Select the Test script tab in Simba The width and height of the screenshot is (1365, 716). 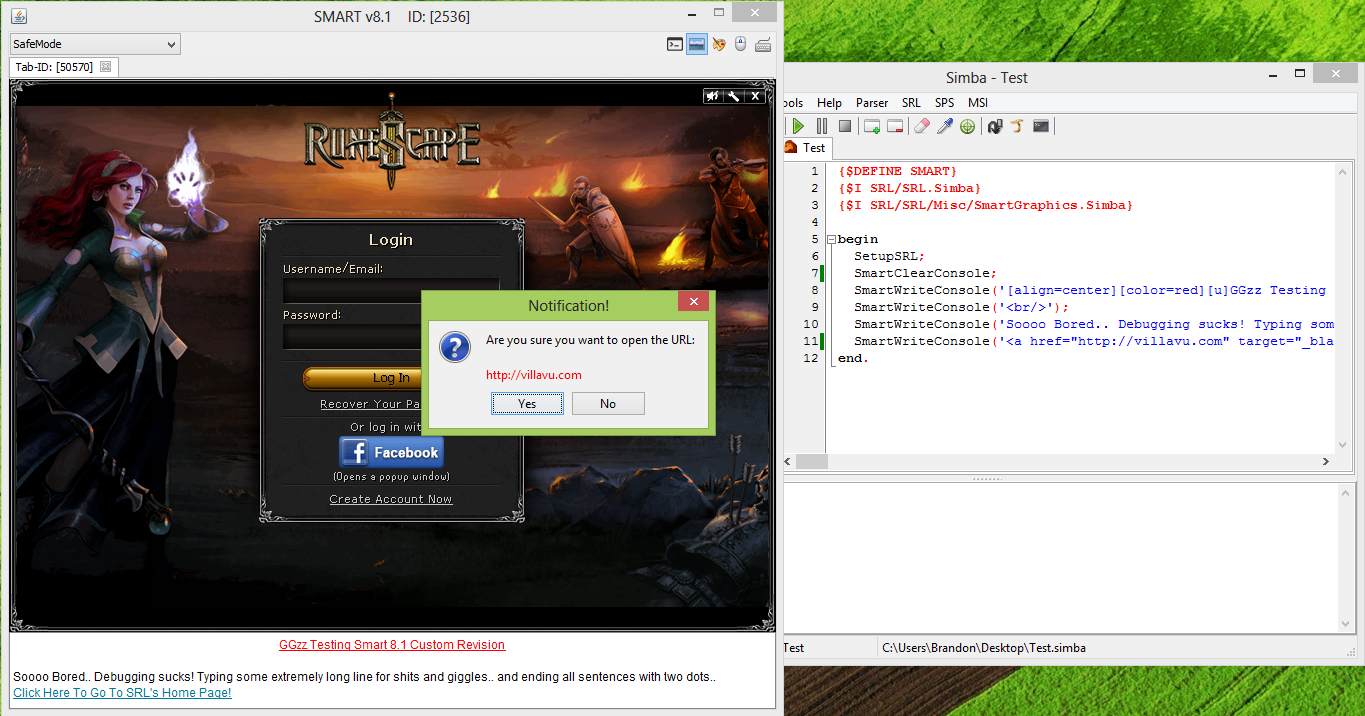coord(806,147)
